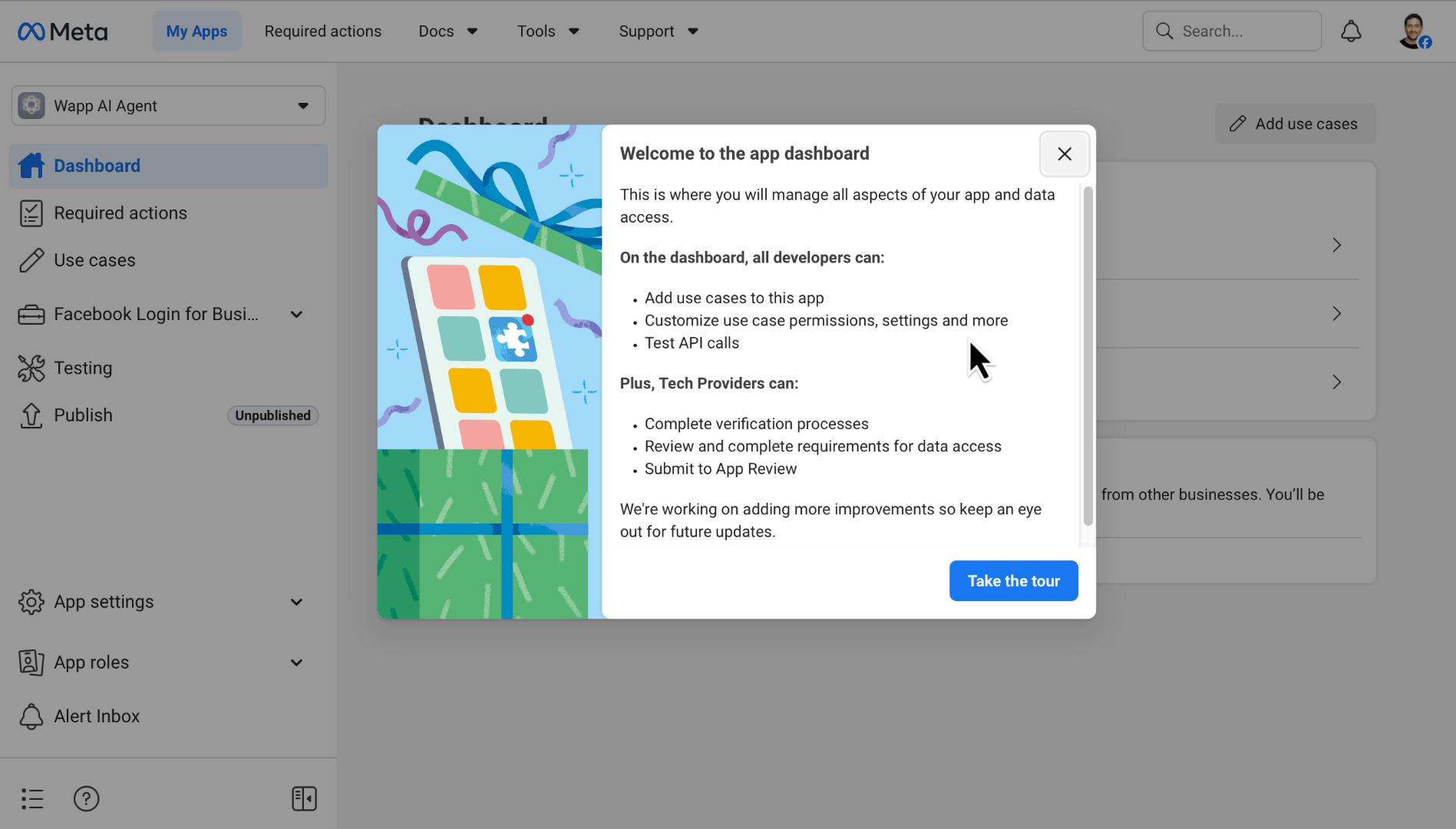This screenshot has width=1456, height=829.
Task: Click the Testing tools icon
Action: pyautogui.click(x=31, y=368)
